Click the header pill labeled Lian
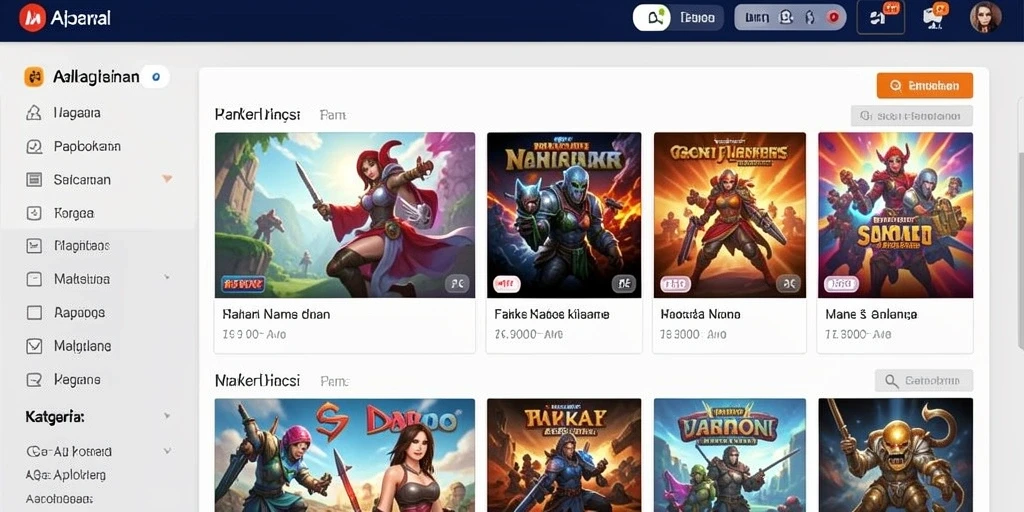 tap(790, 18)
